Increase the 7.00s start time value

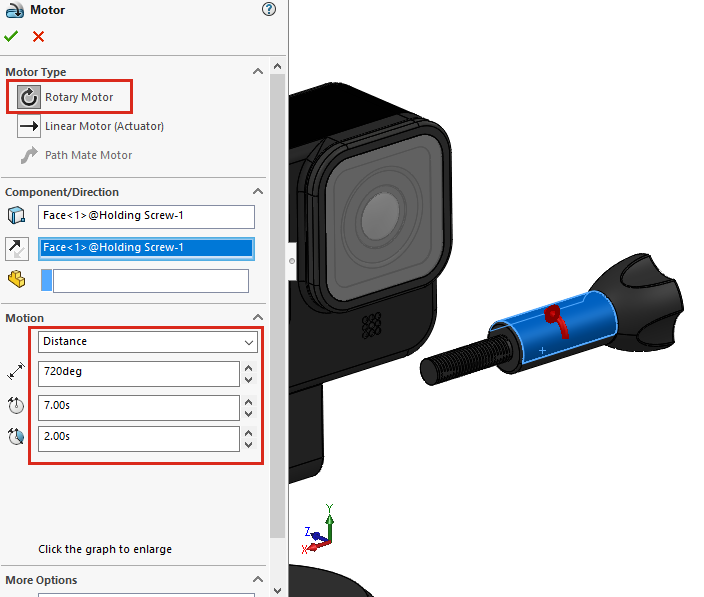click(248, 402)
